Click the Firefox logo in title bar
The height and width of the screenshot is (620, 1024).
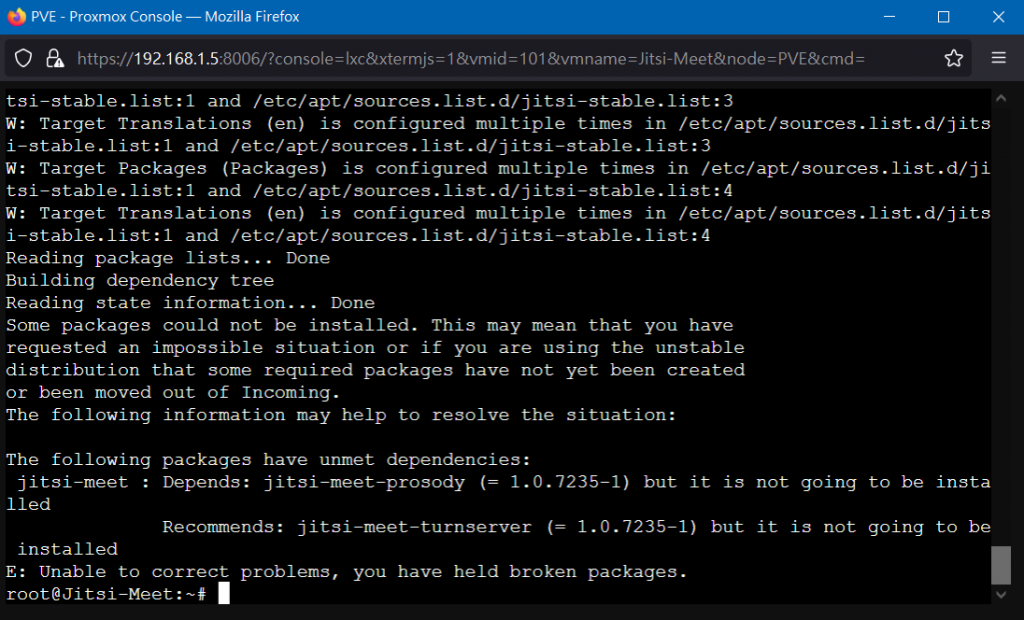coord(16,16)
